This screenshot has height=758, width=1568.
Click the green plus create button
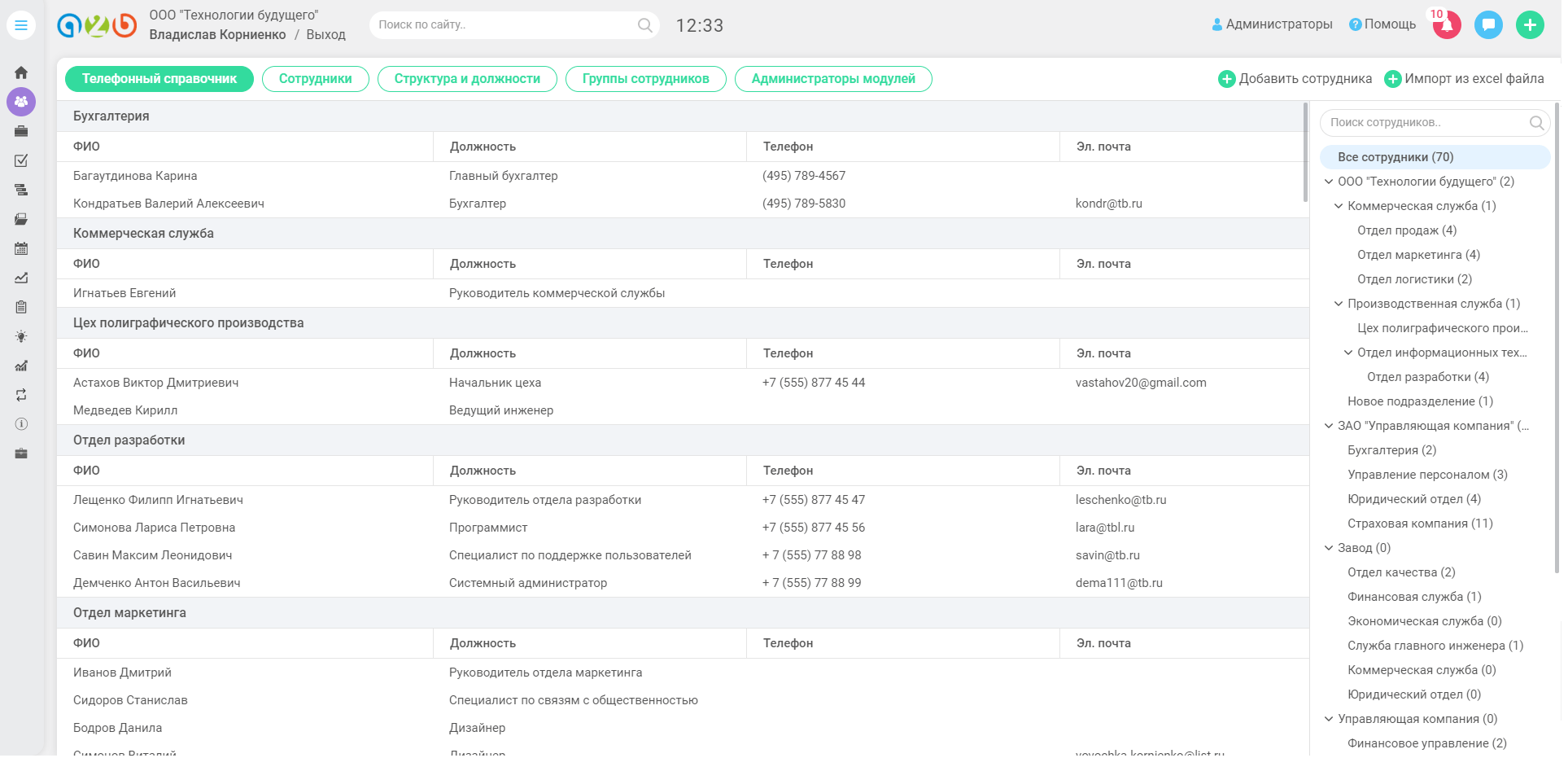(x=1530, y=24)
